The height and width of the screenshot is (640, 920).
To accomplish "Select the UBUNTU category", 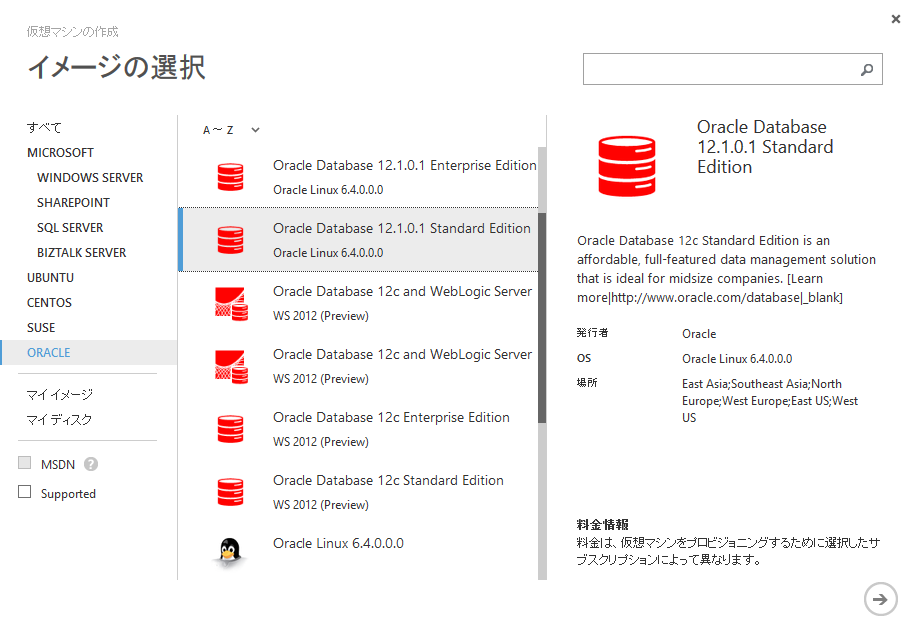I will [x=50, y=278].
